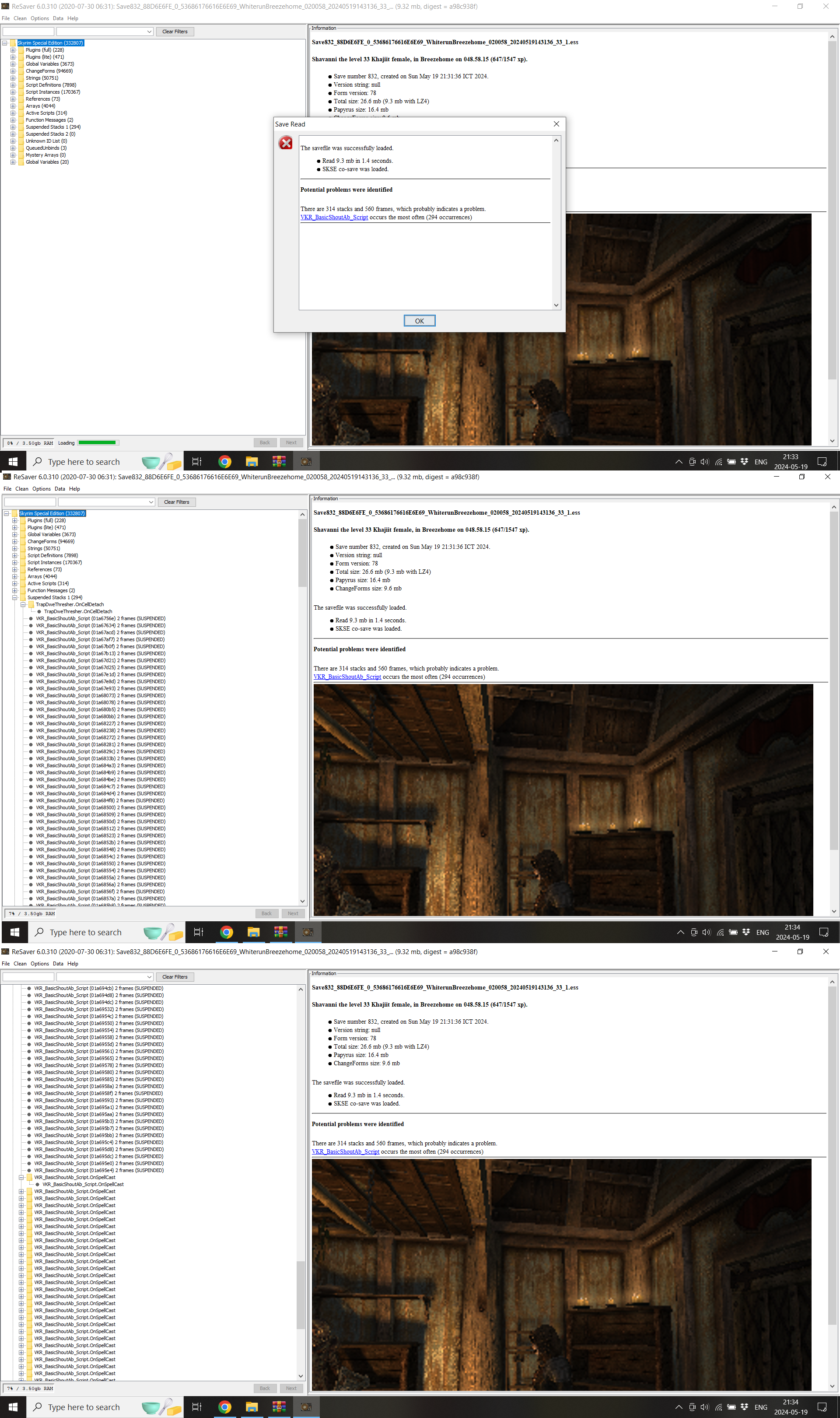Open the VKR_BasicShoutAb_Script link in the Save Read dialog
Screen dimensions: 840x1418
(x=334, y=218)
